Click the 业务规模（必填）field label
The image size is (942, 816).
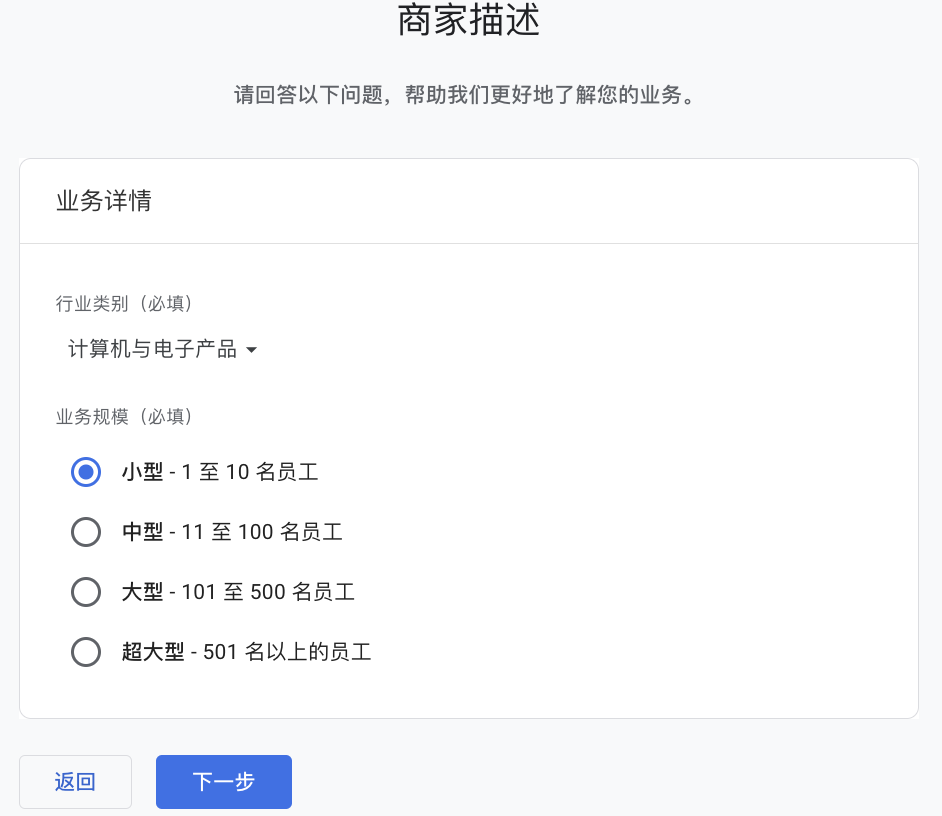pyautogui.click(x=124, y=416)
